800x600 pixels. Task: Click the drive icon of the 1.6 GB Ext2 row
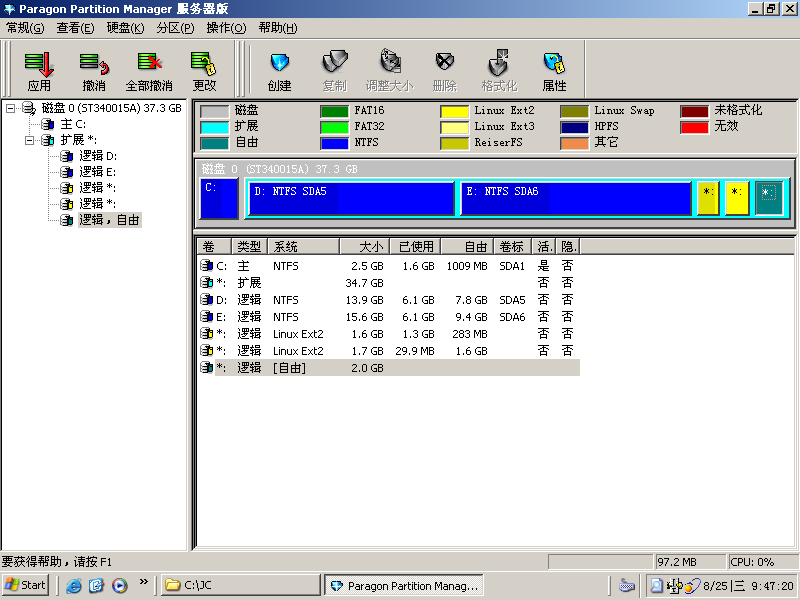pos(206,334)
